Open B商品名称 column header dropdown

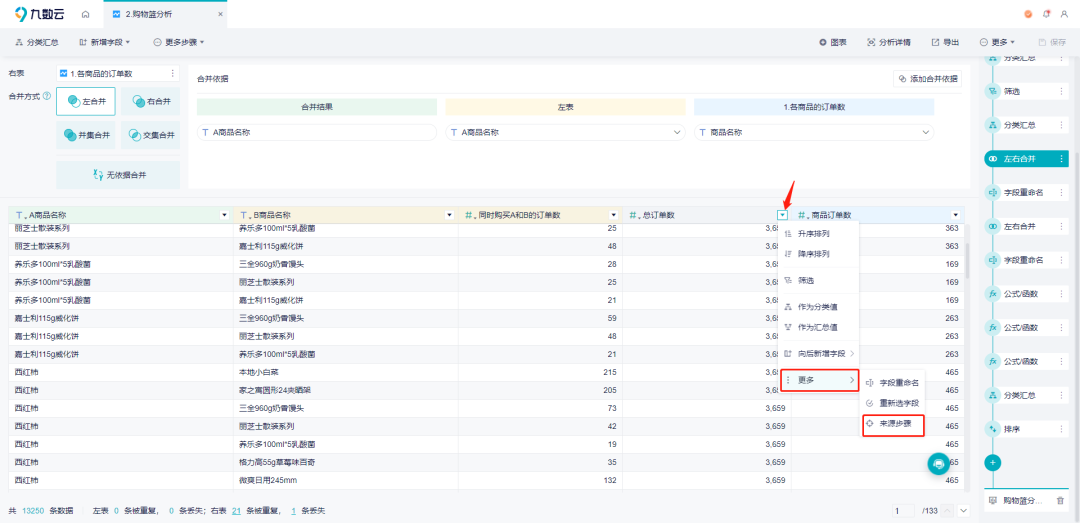click(450, 215)
